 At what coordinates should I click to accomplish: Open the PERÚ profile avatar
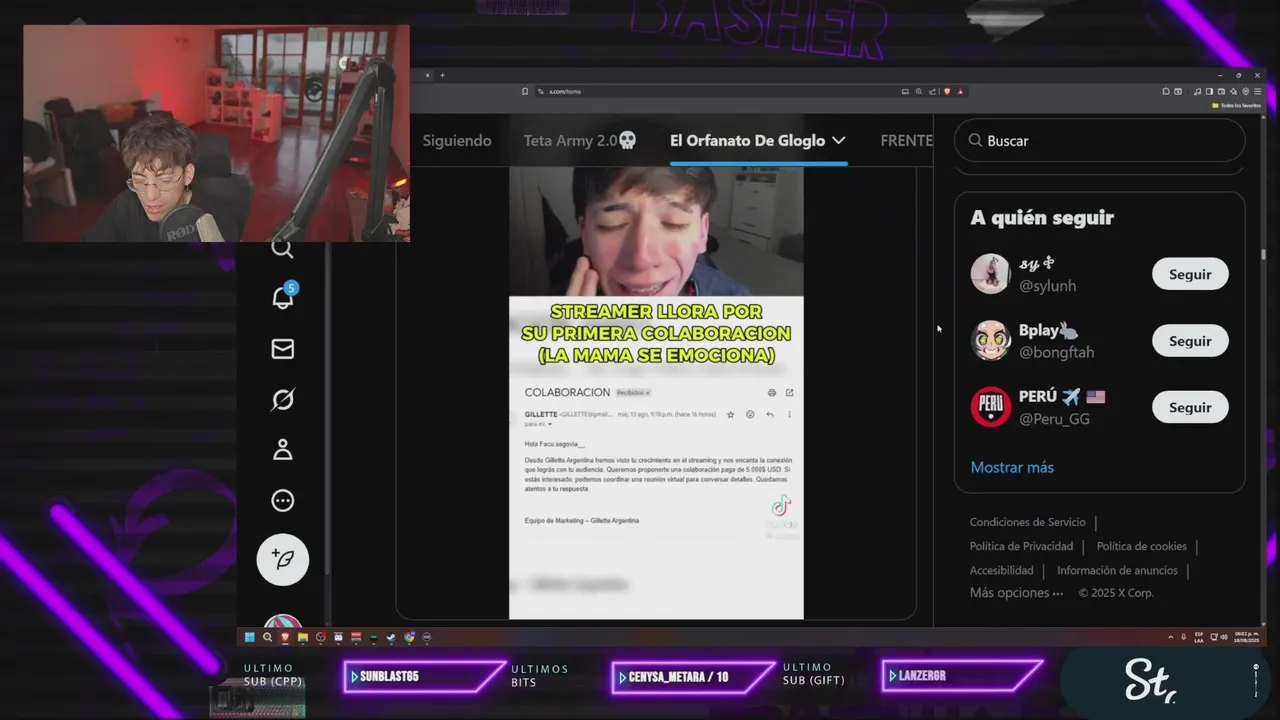click(x=990, y=407)
